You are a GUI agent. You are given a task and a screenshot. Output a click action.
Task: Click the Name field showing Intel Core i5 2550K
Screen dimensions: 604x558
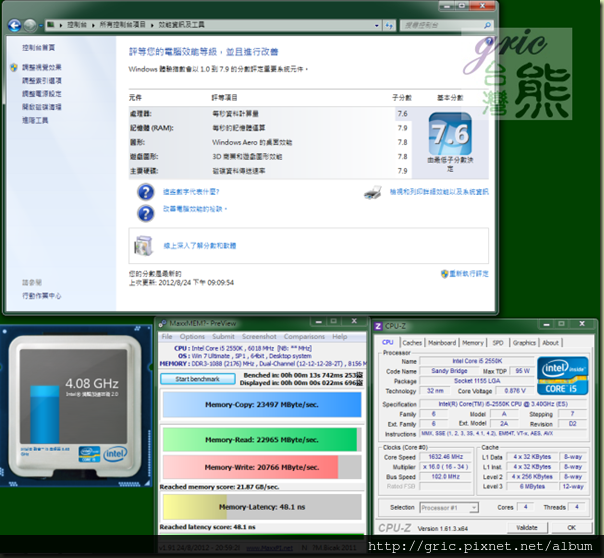tap(477, 361)
